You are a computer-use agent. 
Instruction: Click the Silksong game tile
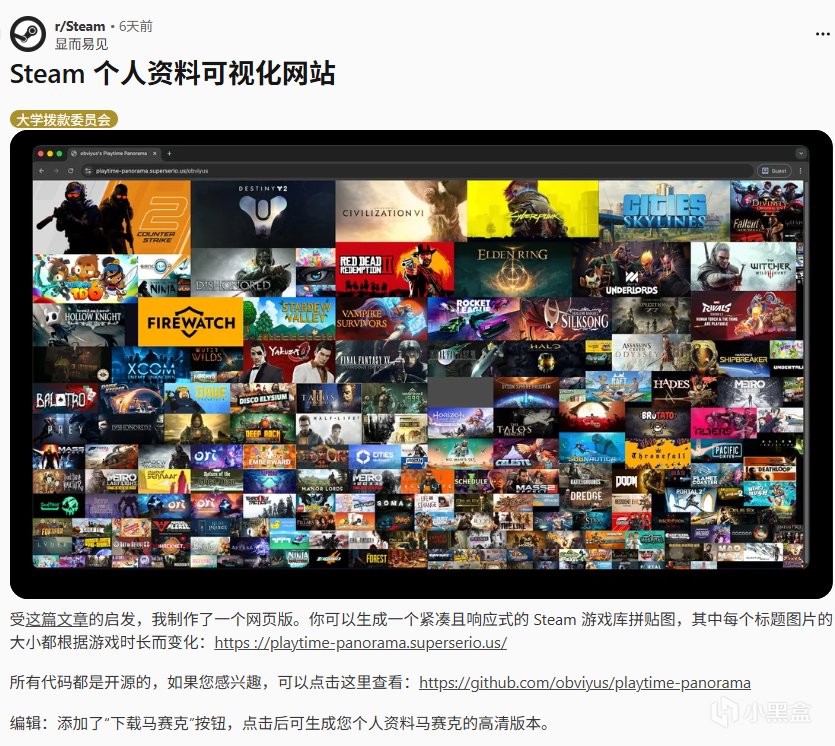(566, 319)
